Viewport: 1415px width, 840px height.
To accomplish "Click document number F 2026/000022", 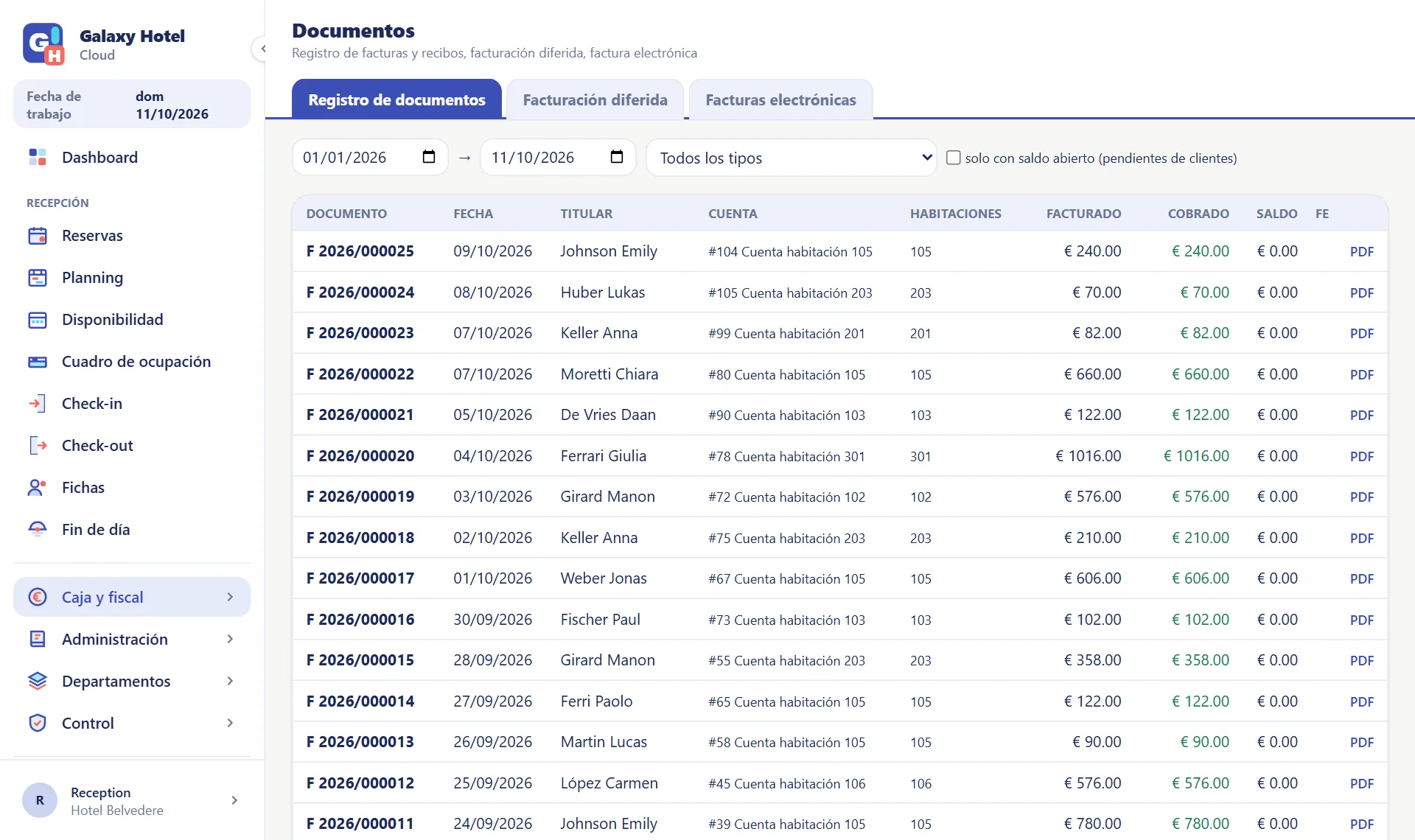I will [x=360, y=374].
